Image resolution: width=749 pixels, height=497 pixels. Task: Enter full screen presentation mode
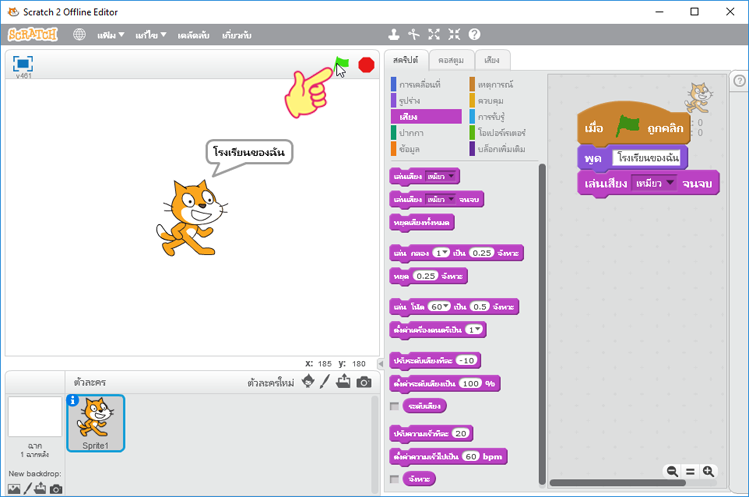click(22, 63)
